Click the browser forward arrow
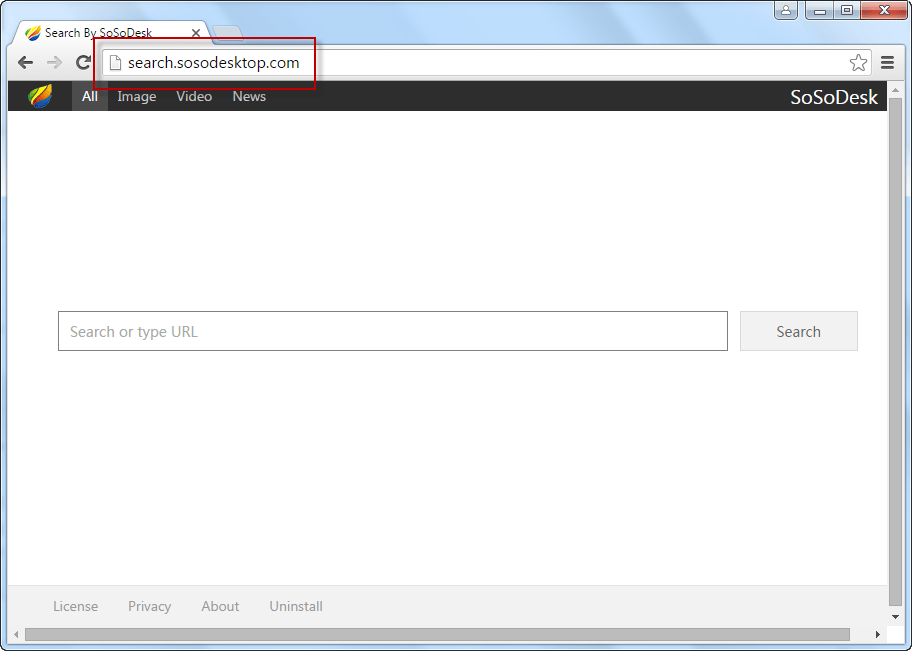 pyautogui.click(x=54, y=62)
